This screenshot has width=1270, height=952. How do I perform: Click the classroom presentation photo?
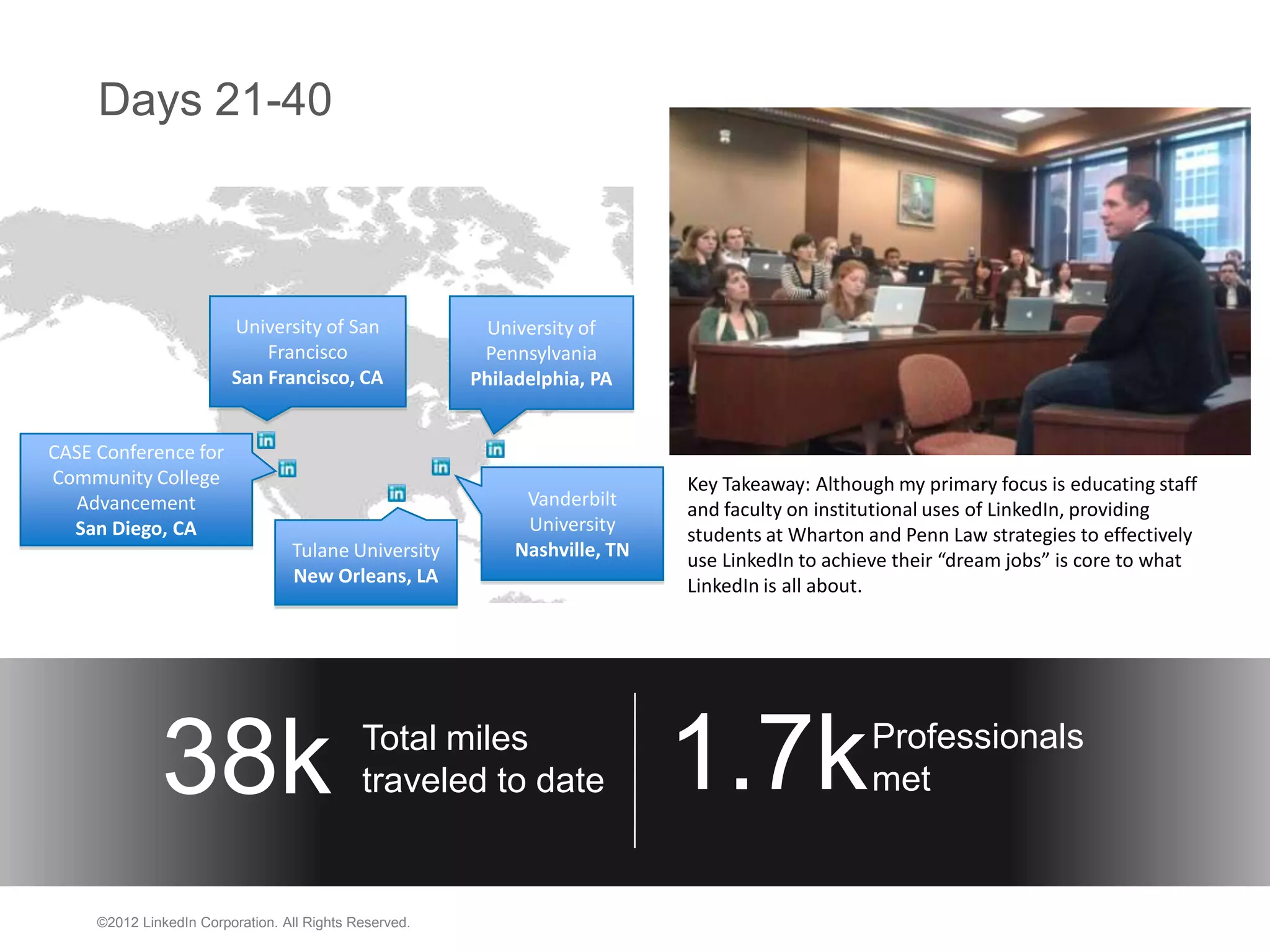[x=959, y=281]
